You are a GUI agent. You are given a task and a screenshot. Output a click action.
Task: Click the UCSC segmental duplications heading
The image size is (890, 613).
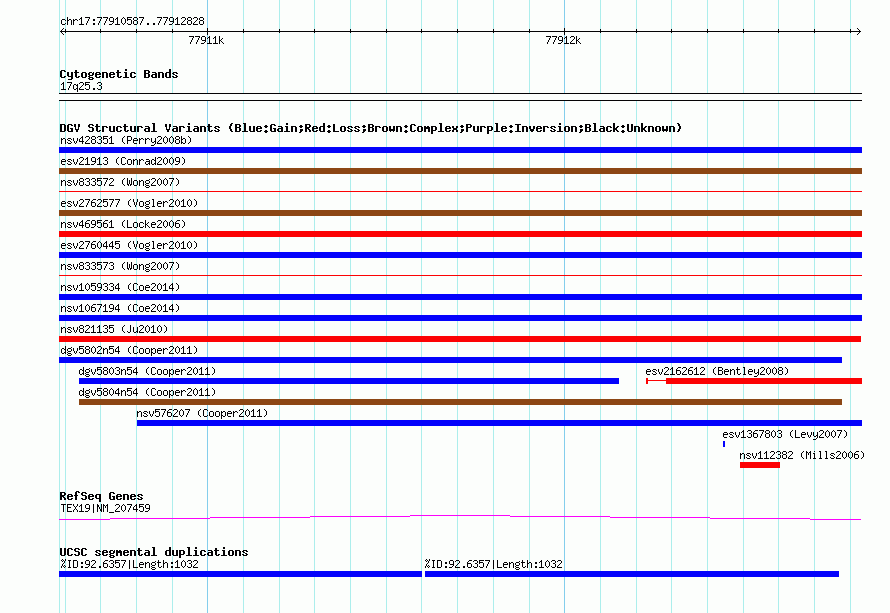point(154,552)
